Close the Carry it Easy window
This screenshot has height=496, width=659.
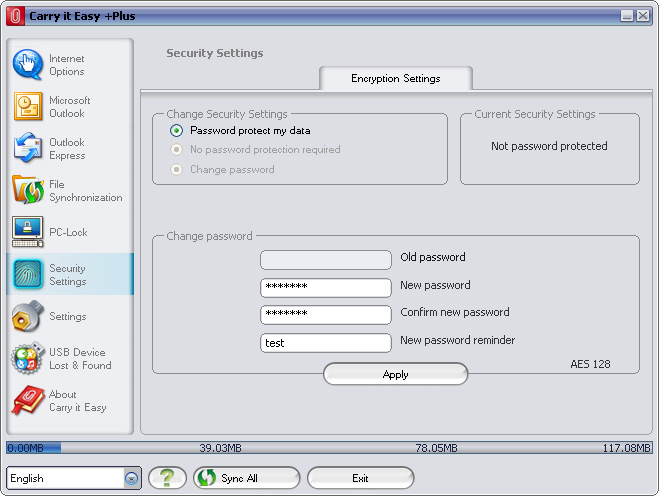pyautogui.click(x=643, y=16)
